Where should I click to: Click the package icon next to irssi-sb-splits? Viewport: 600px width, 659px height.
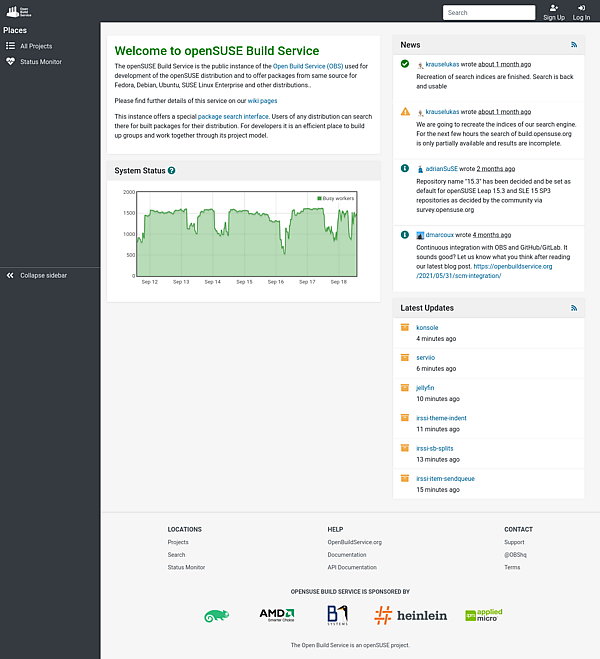405,448
